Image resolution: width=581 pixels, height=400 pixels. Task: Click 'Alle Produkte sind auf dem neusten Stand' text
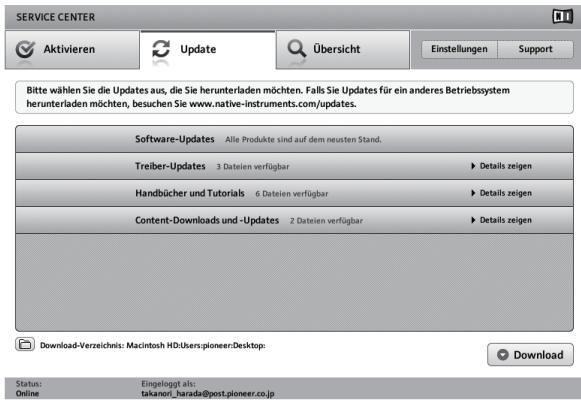(x=303, y=140)
